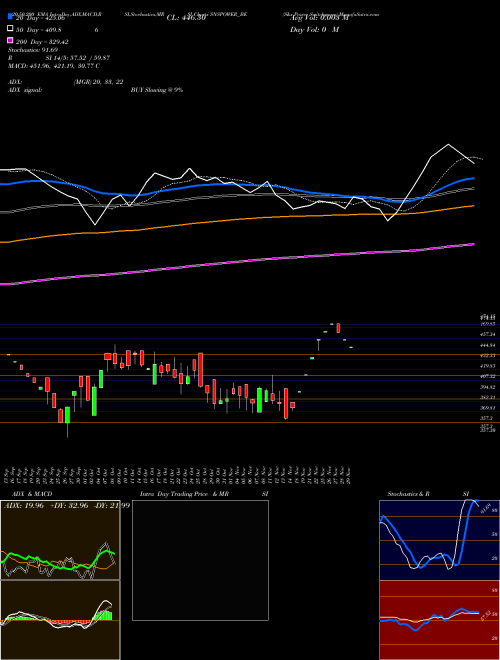Click the 432.33 price axis label
This screenshot has width=500, height=660.
(489, 356)
